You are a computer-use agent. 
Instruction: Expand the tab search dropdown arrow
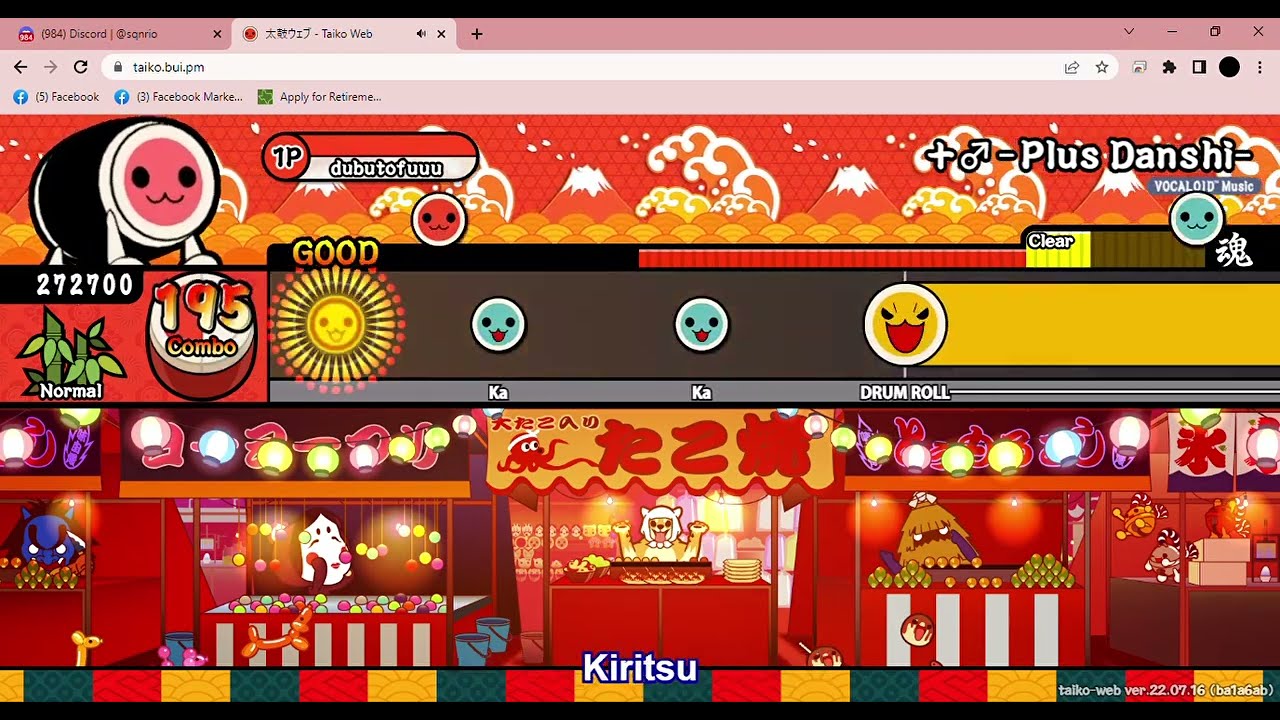click(1129, 32)
